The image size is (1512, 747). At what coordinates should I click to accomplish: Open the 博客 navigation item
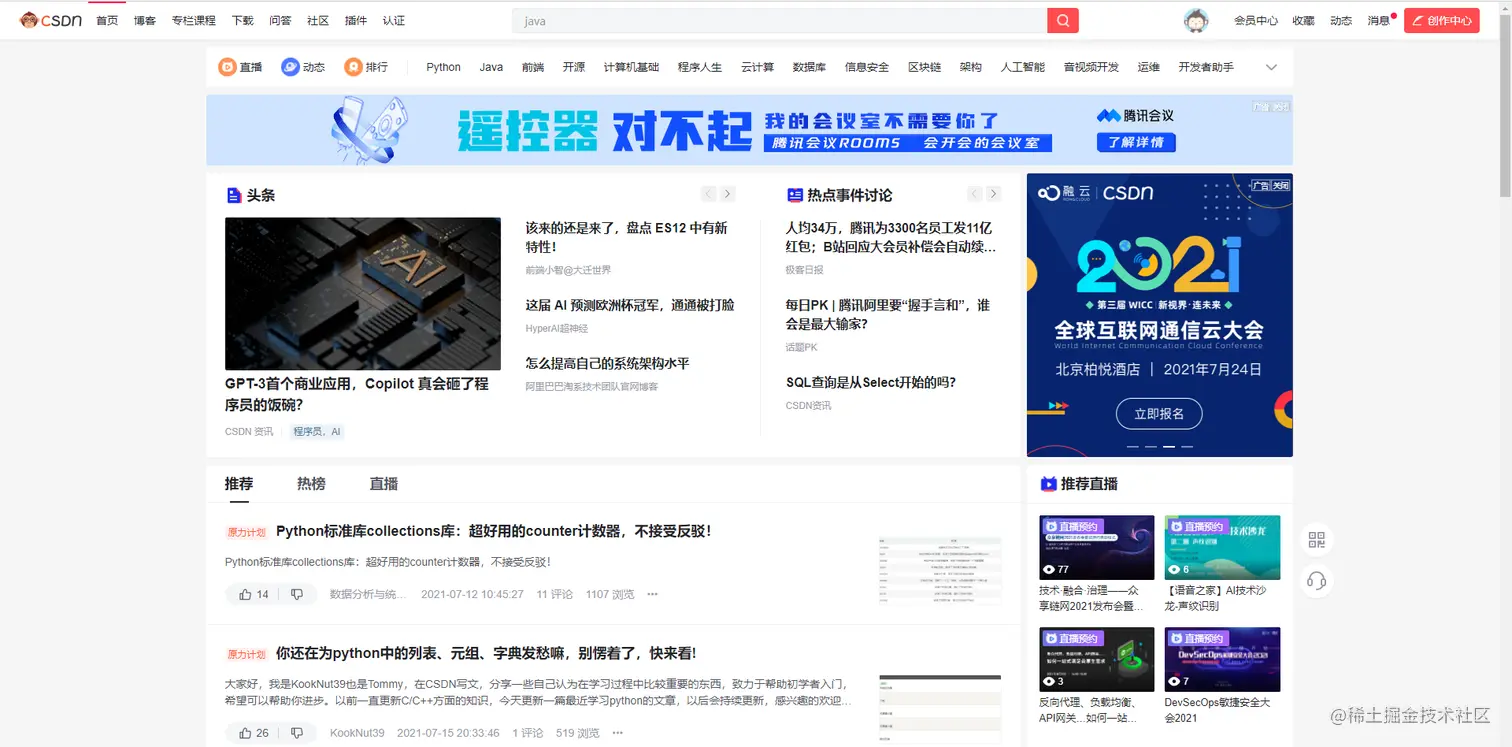(145, 21)
